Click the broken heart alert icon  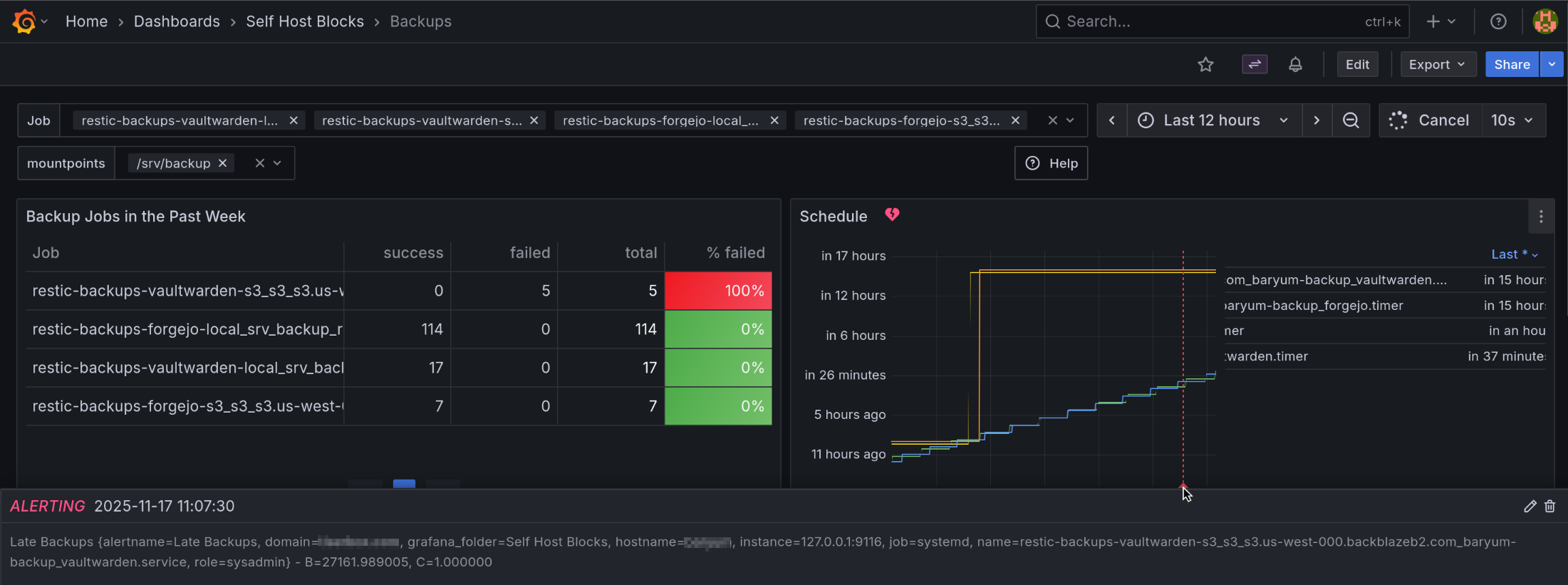coord(892,214)
